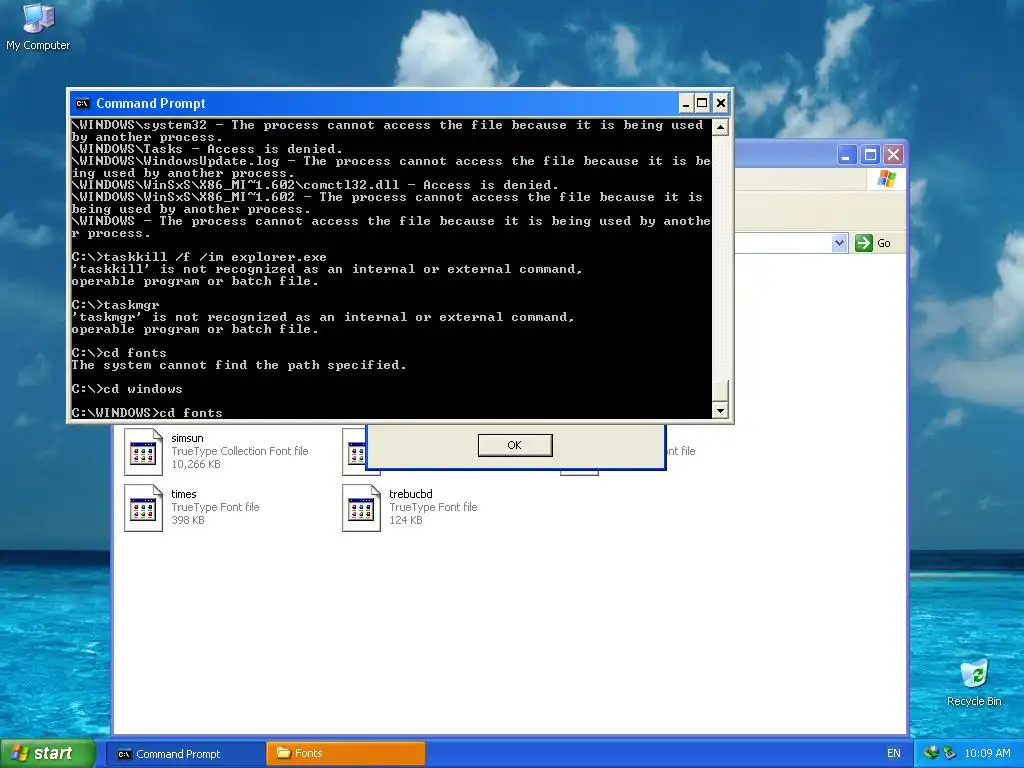This screenshot has height=768, width=1024.
Task: Click the 10,266 KB size text
Action: coord(196,464)
